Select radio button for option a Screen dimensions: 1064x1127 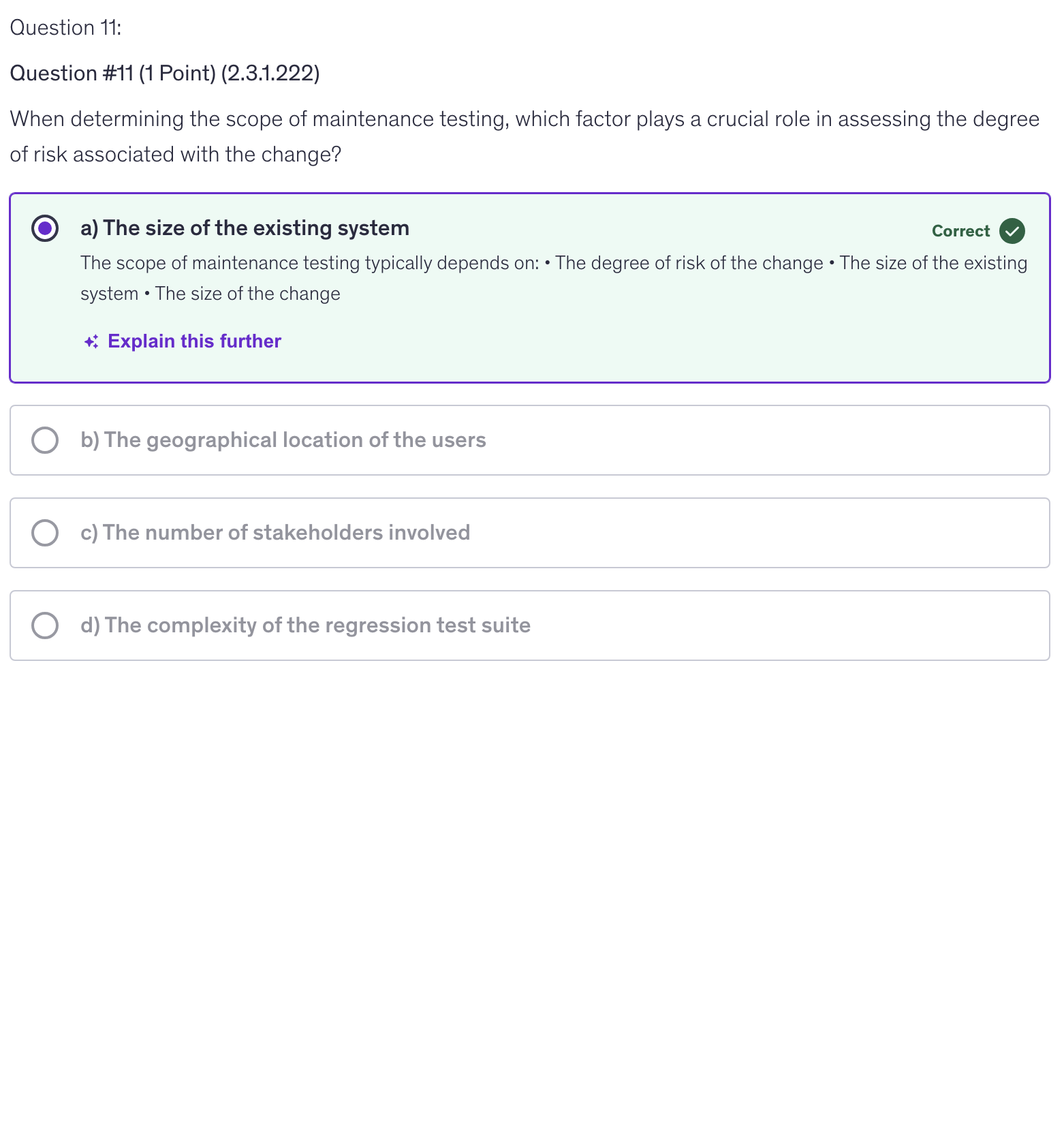45,228
